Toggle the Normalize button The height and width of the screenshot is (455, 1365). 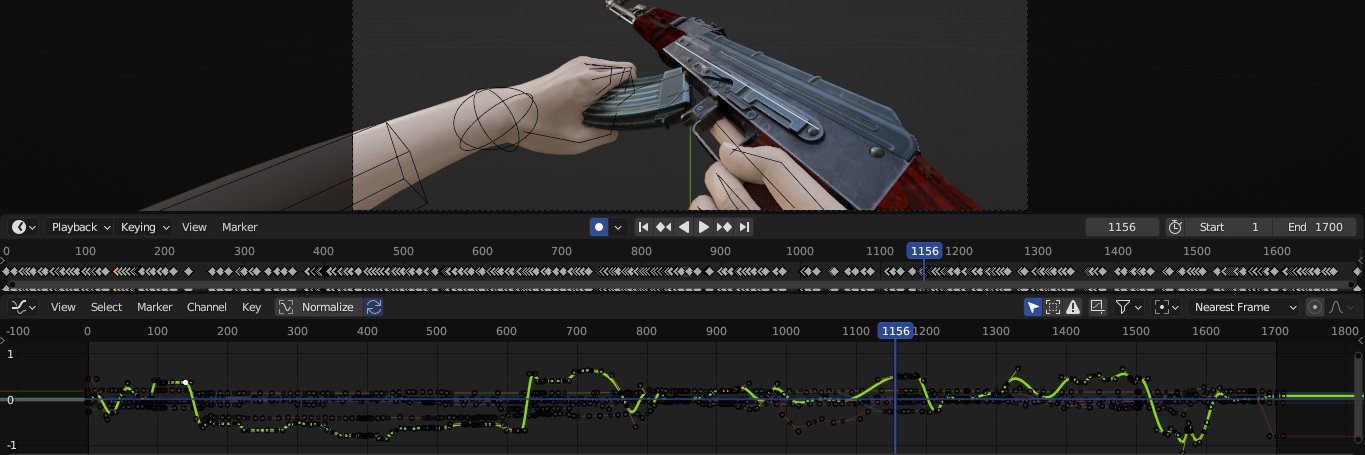pyautogui.click(x=319, y=307)
